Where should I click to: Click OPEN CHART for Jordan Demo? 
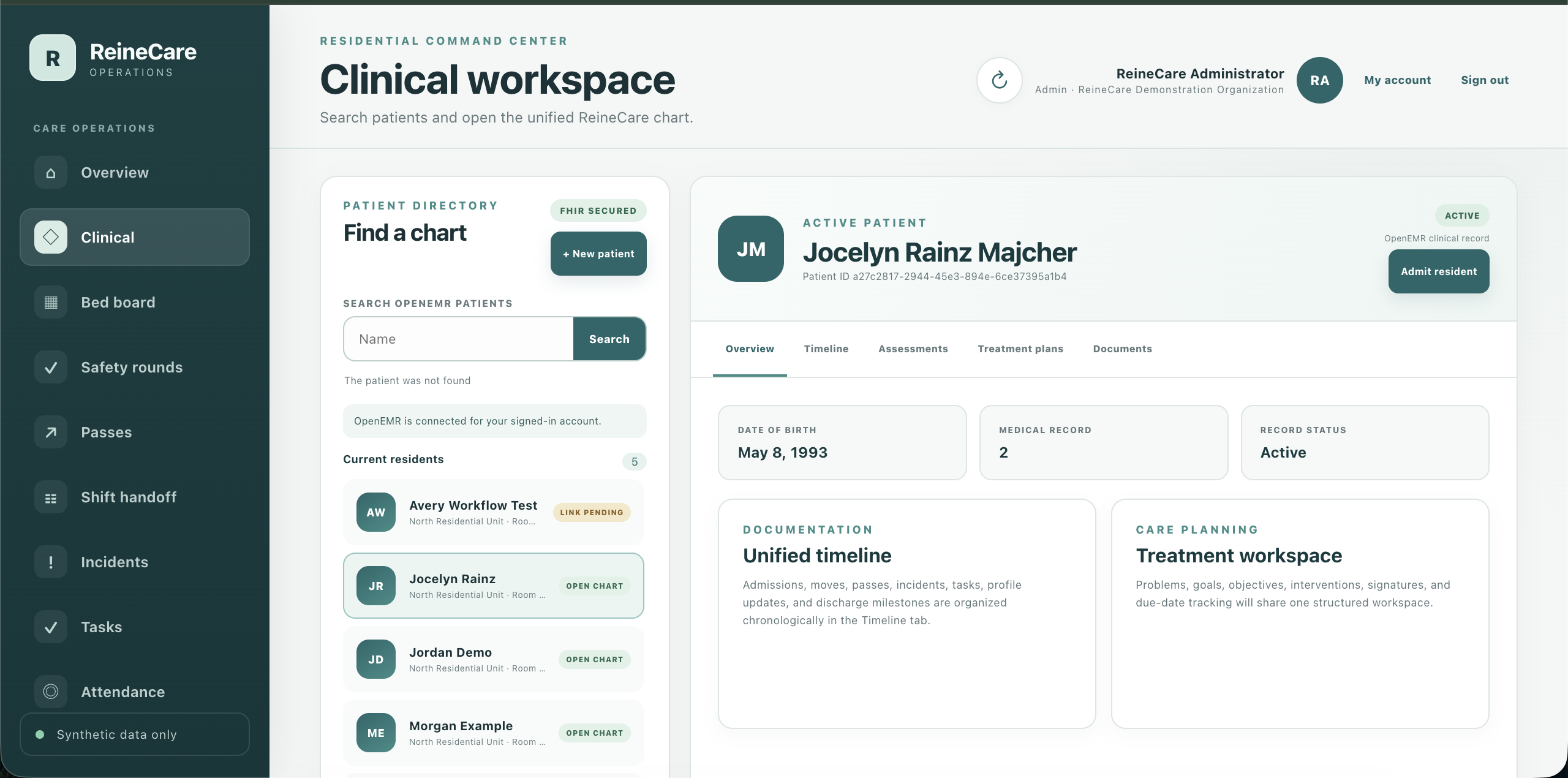(594, 659)
